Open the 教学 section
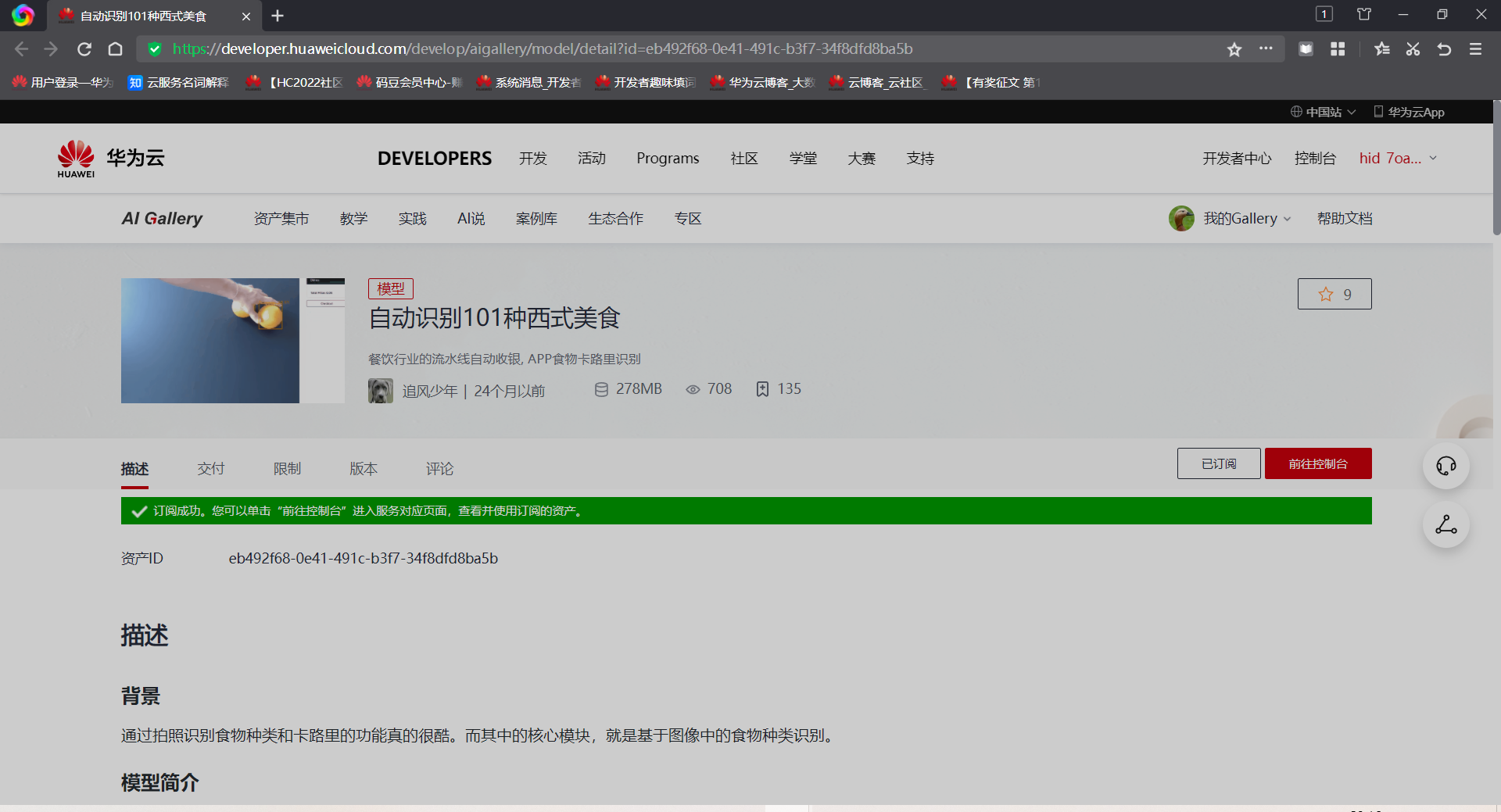 pyautogui.click(x=353, y=219)
